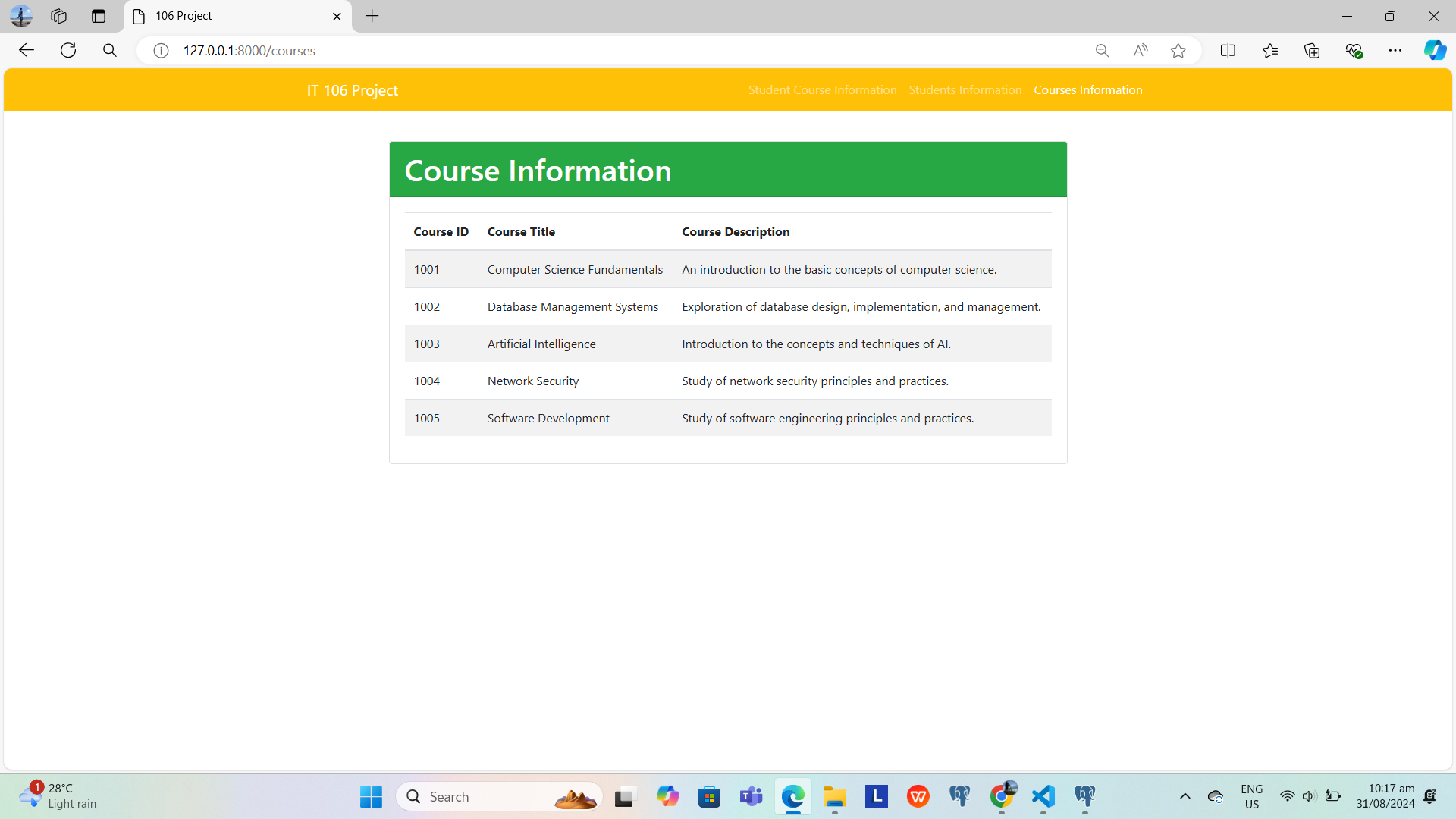Image resolution: width=1456 pixels, height=819 pixels.
Task: Click the IT 106 Project brand link
Action: click(352, 90)
